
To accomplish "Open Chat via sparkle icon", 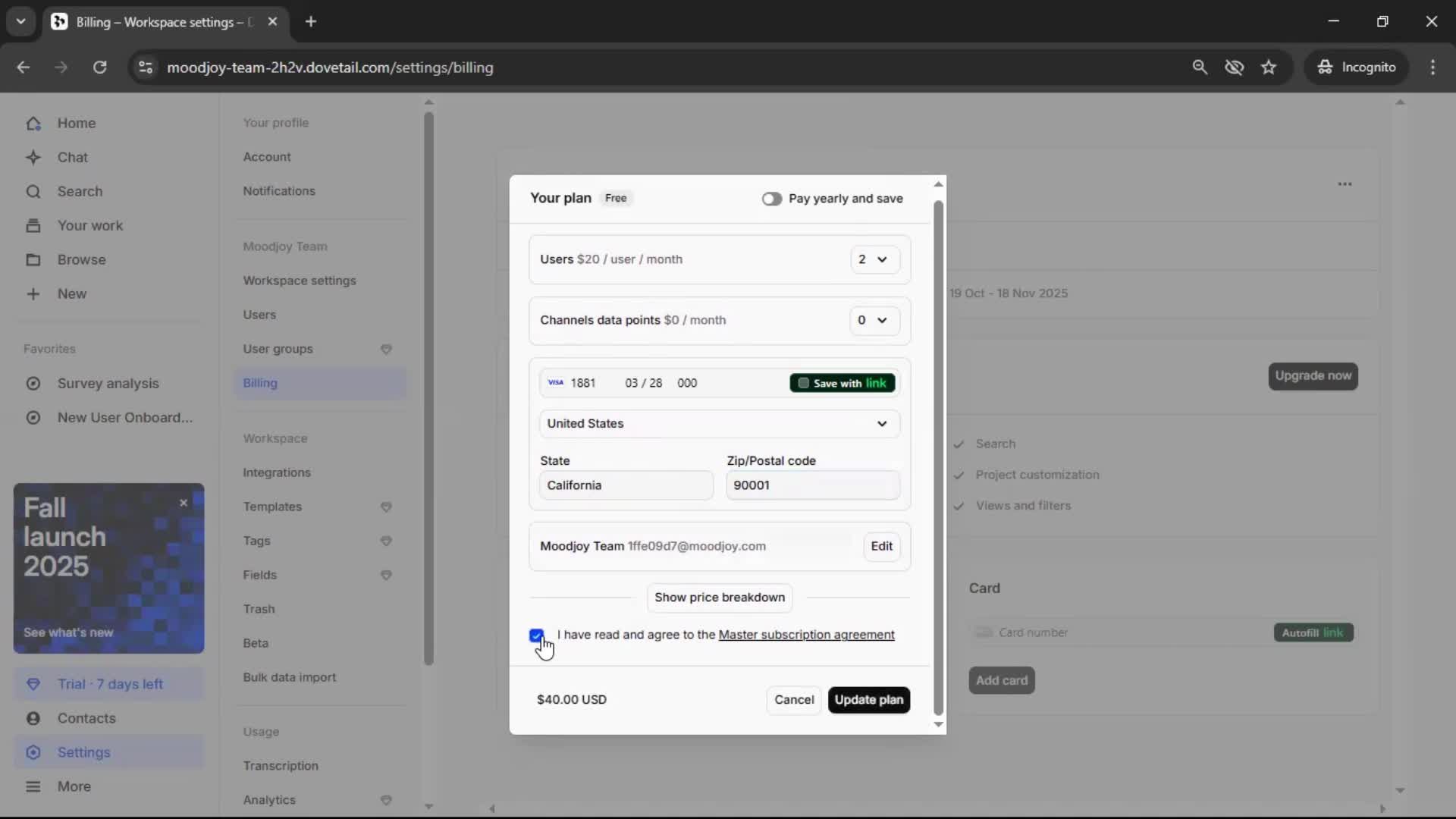I will (33, 158).
